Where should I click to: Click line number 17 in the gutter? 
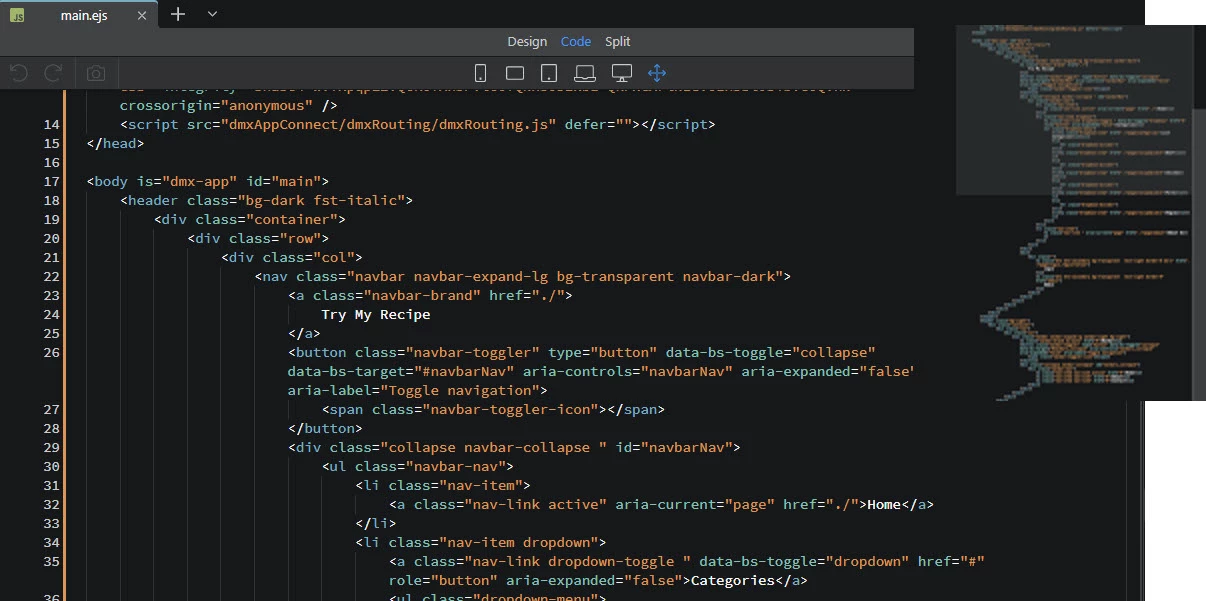click(x=51, y=181)
